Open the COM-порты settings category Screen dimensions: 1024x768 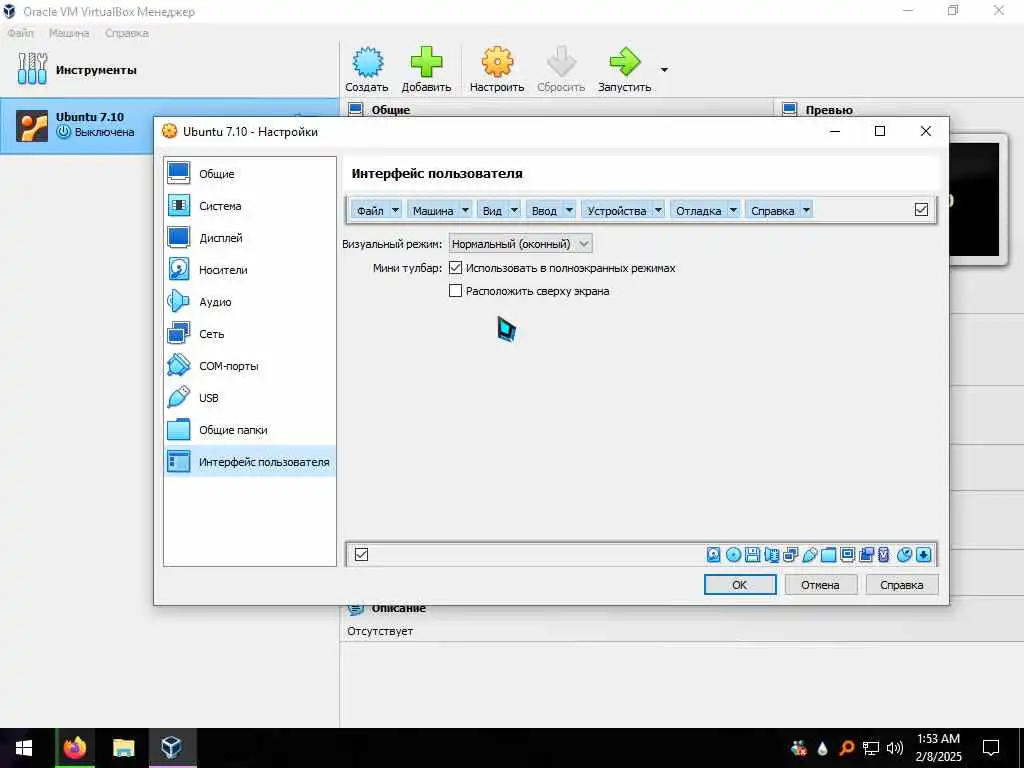[250, 366]
